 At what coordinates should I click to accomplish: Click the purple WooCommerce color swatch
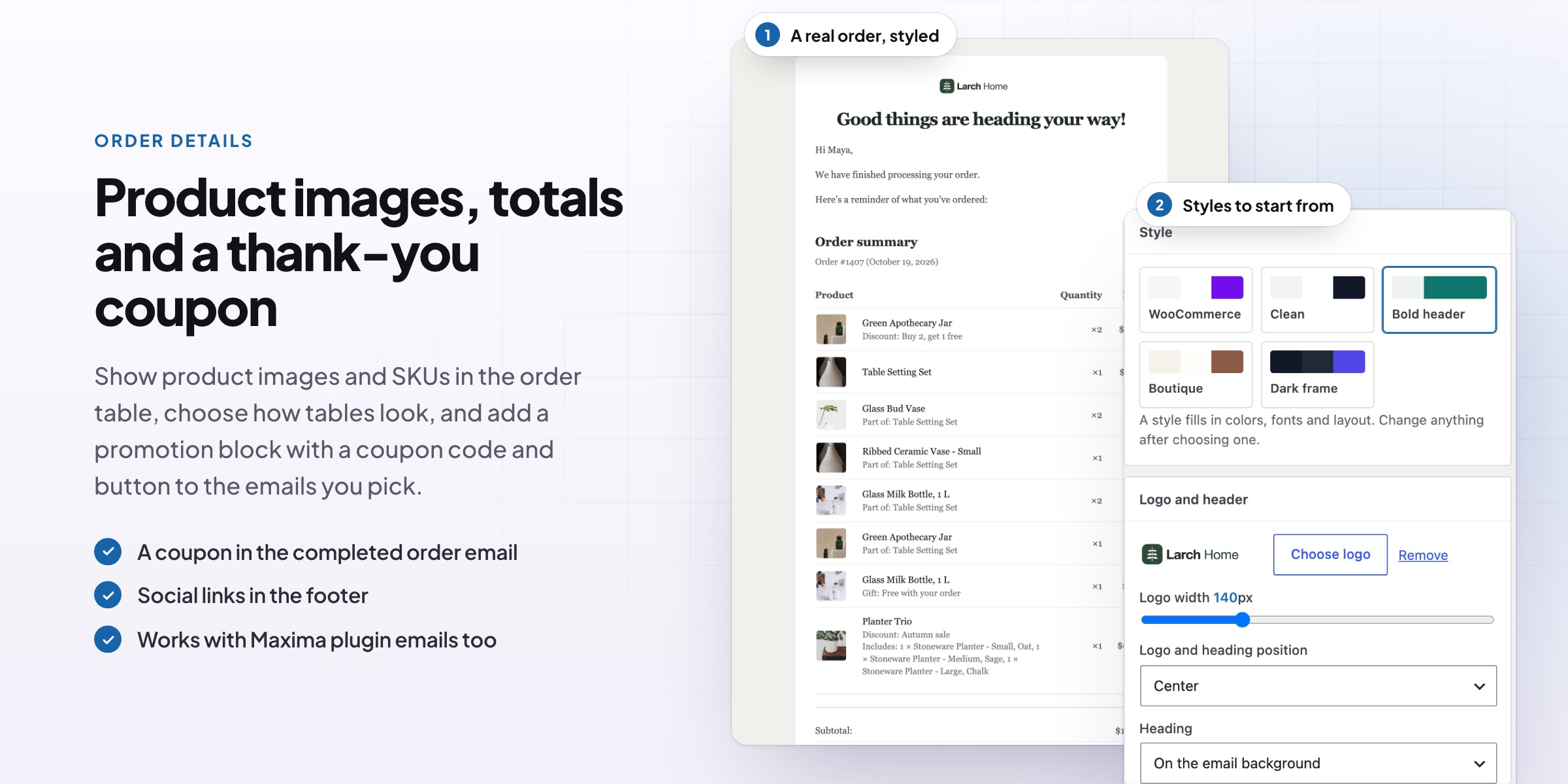pos(1227,287)
